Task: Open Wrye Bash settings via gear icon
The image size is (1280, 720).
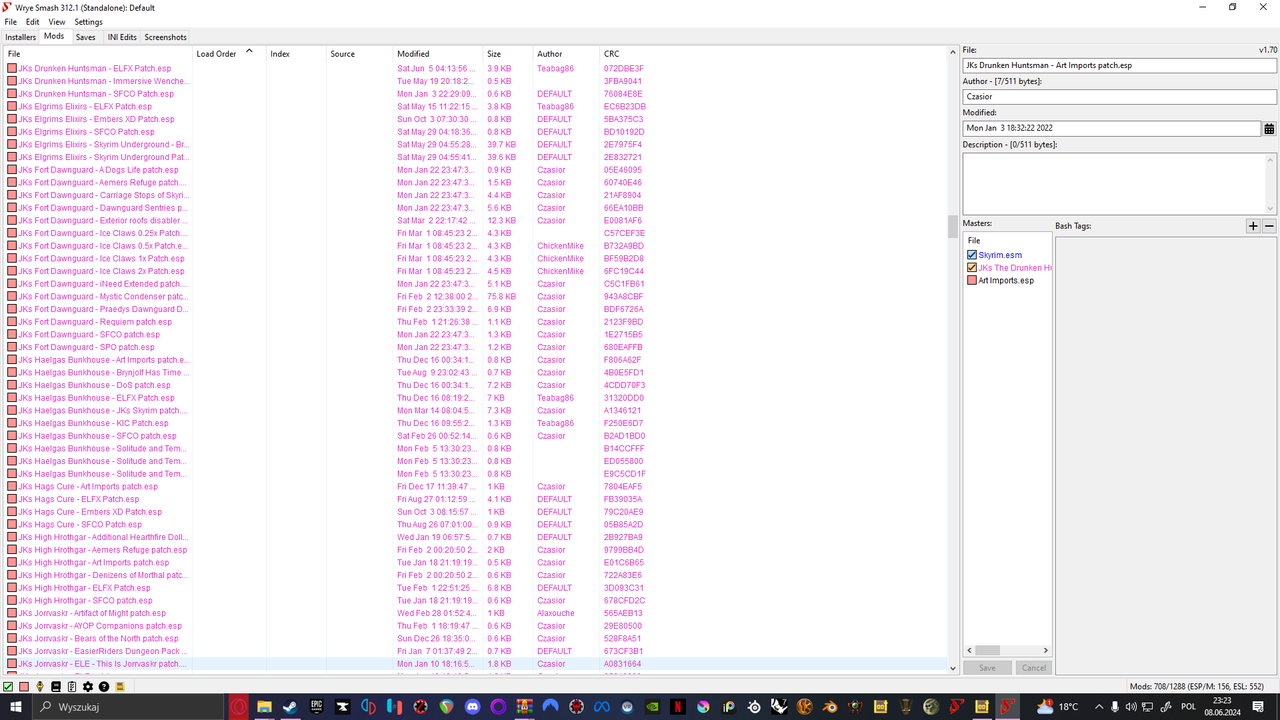Action: click(88, 686)
